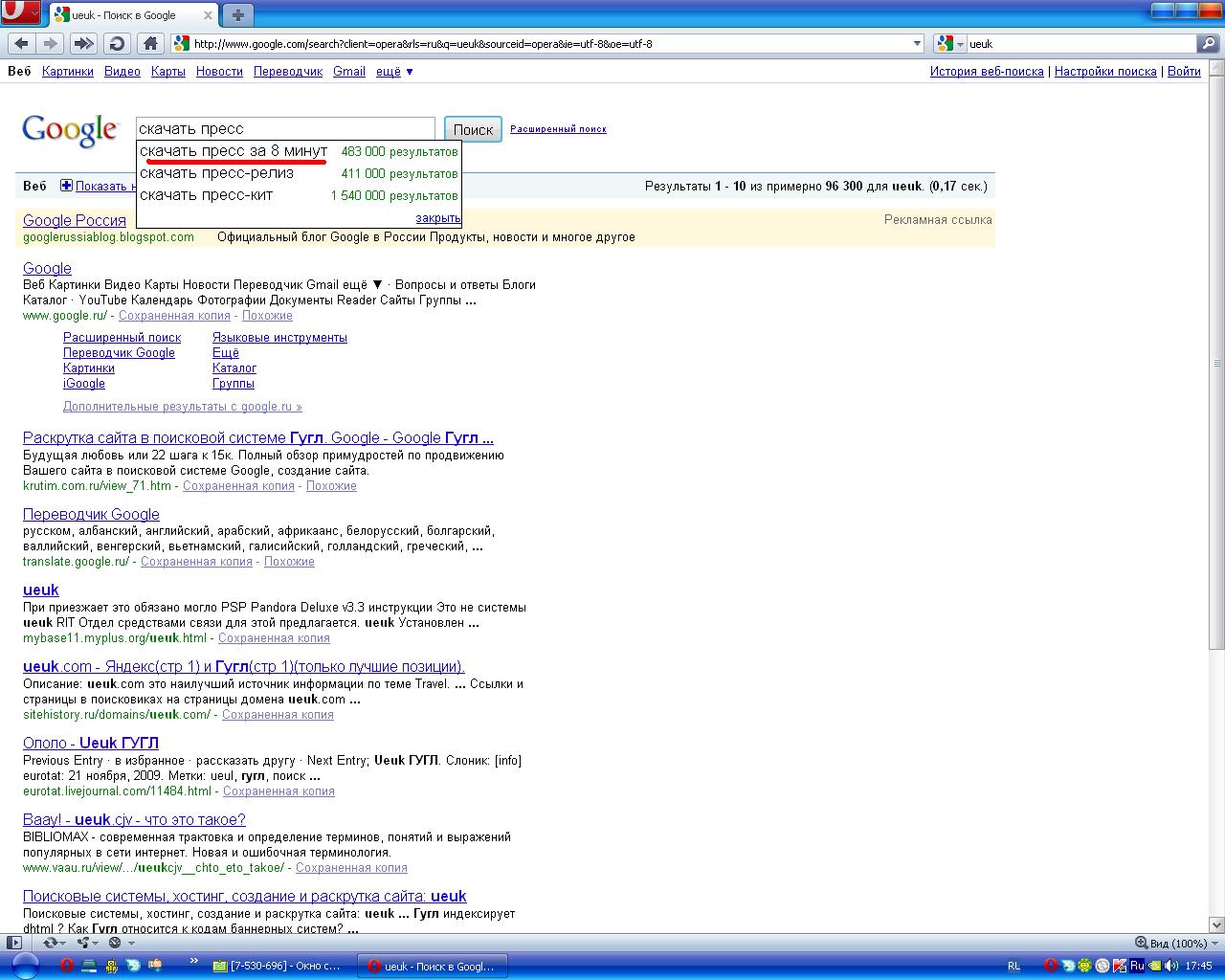Expand the address bar history dropdown
Viewport: 1225px width, 980px height.
point(918,43)
